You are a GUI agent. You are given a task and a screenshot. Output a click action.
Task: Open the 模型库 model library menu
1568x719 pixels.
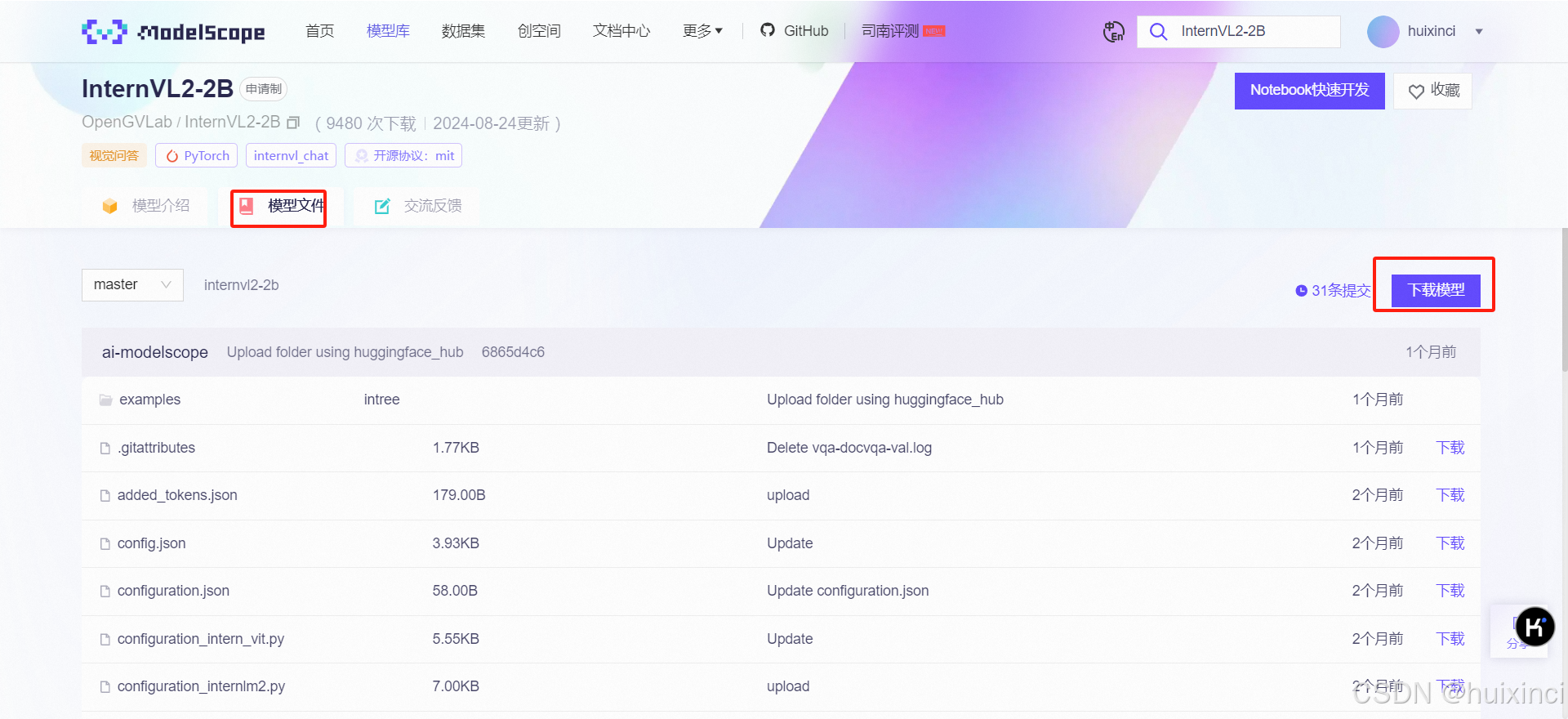click(x=388, y=31)
